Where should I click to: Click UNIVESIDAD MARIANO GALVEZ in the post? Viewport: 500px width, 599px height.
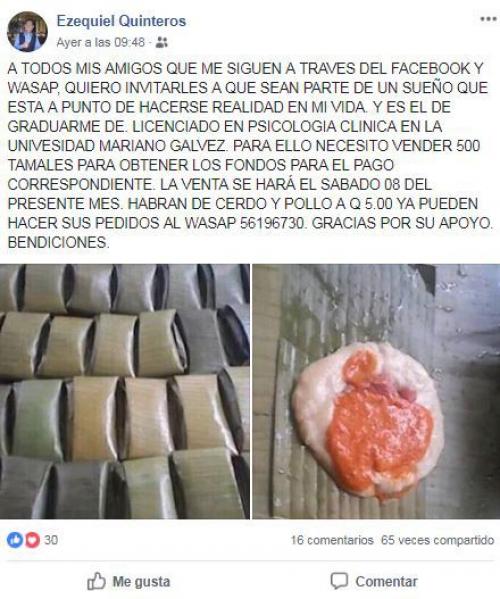[117, 146]
